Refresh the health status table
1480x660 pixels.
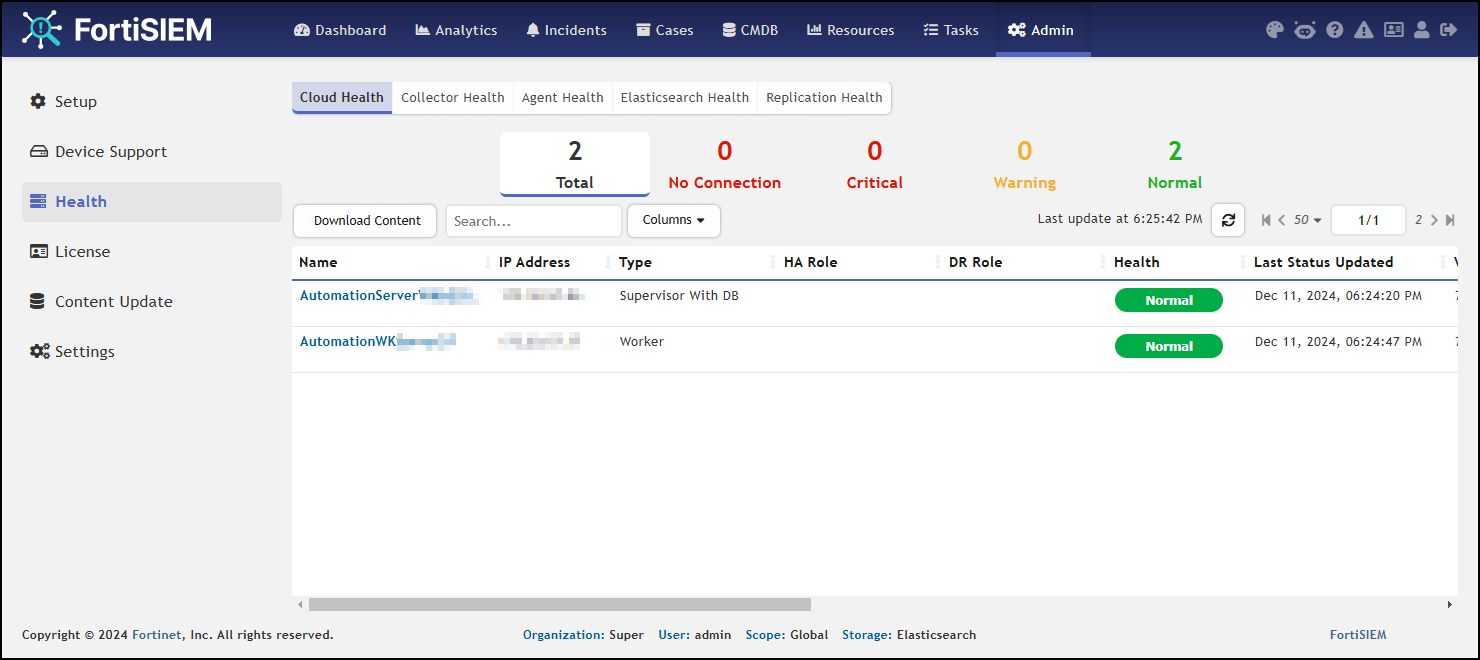[1228, 220]
